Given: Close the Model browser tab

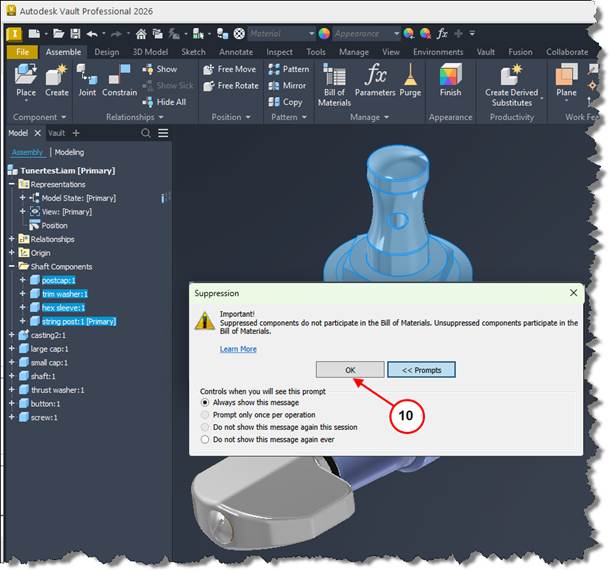Looking at the screenshot, I should click(37, 133).
